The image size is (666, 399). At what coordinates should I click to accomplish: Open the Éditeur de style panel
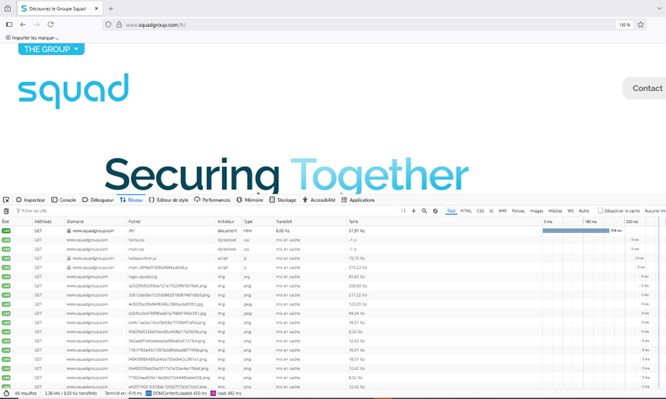click(x=168, y=200)
